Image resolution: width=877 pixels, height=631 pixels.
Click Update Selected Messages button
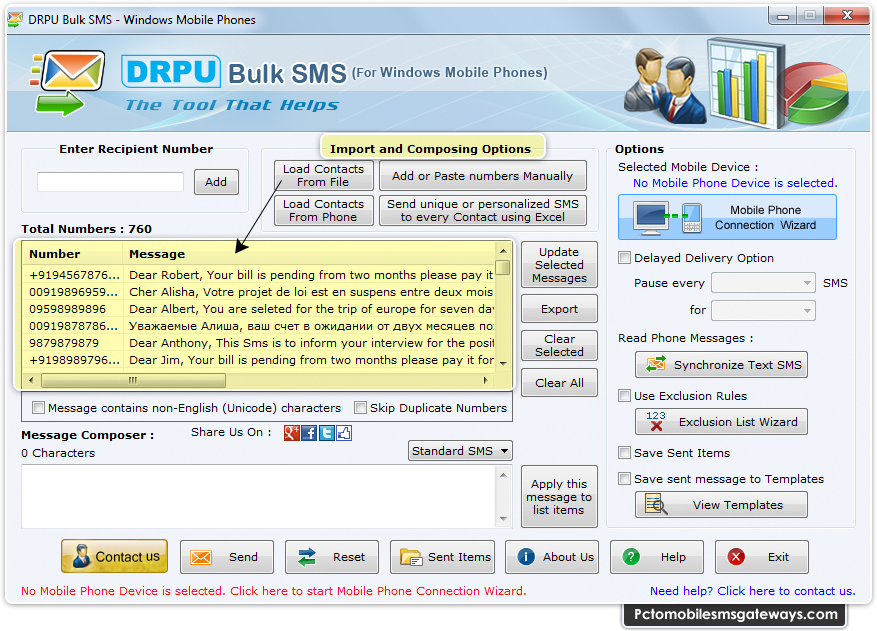tap(559, 265)
